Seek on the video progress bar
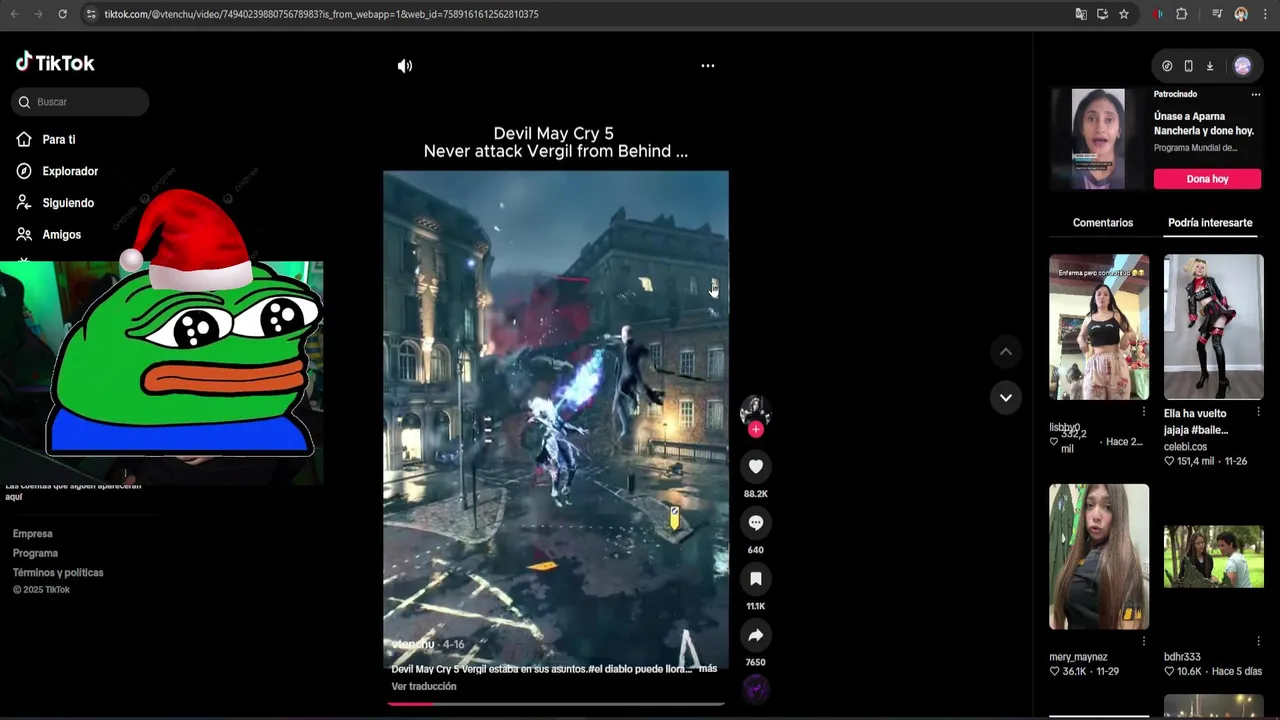The width and height of the screenshot is (1280, 720). (x=556, y=703)
